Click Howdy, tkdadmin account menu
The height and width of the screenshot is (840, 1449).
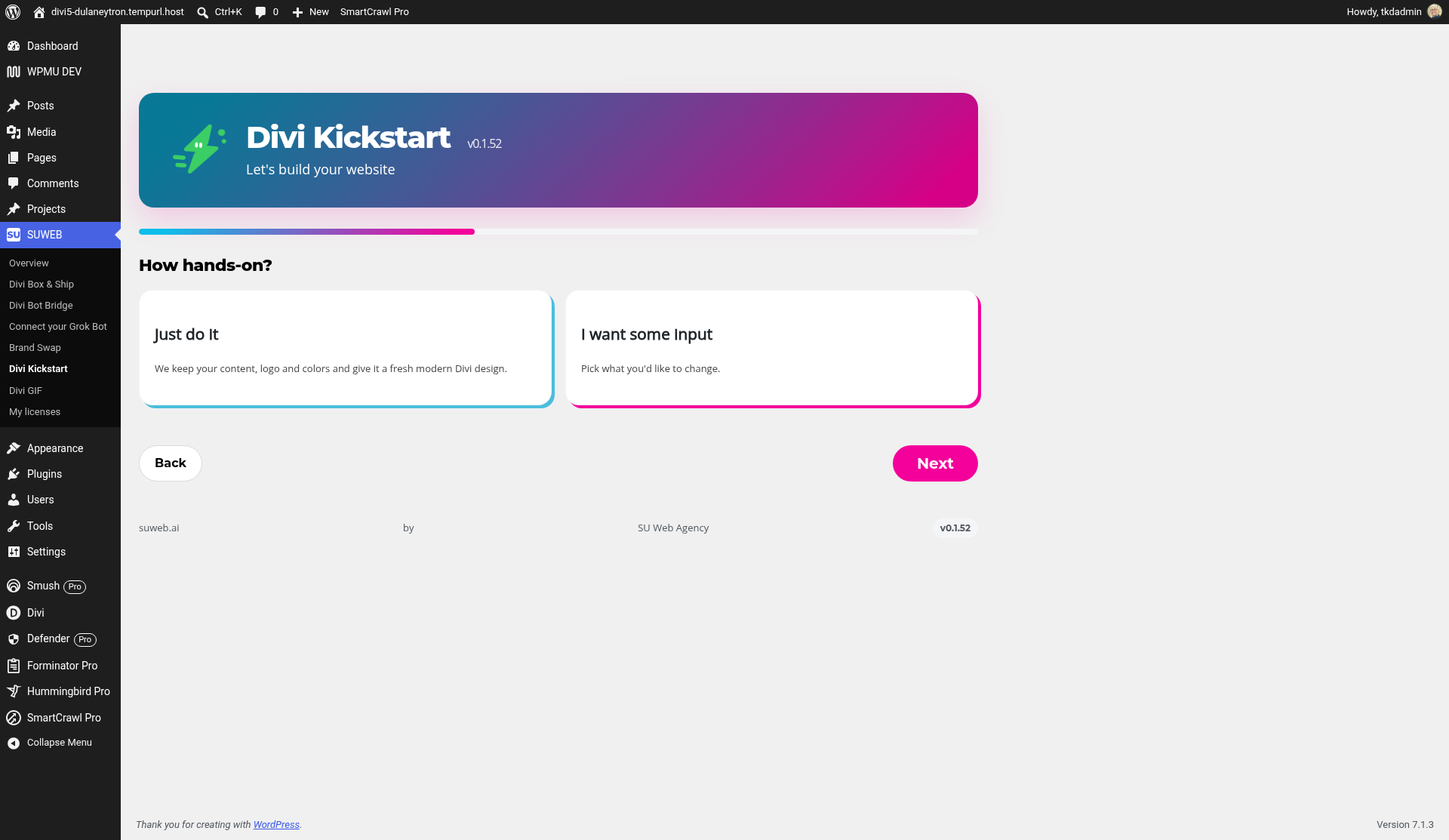1394,12
